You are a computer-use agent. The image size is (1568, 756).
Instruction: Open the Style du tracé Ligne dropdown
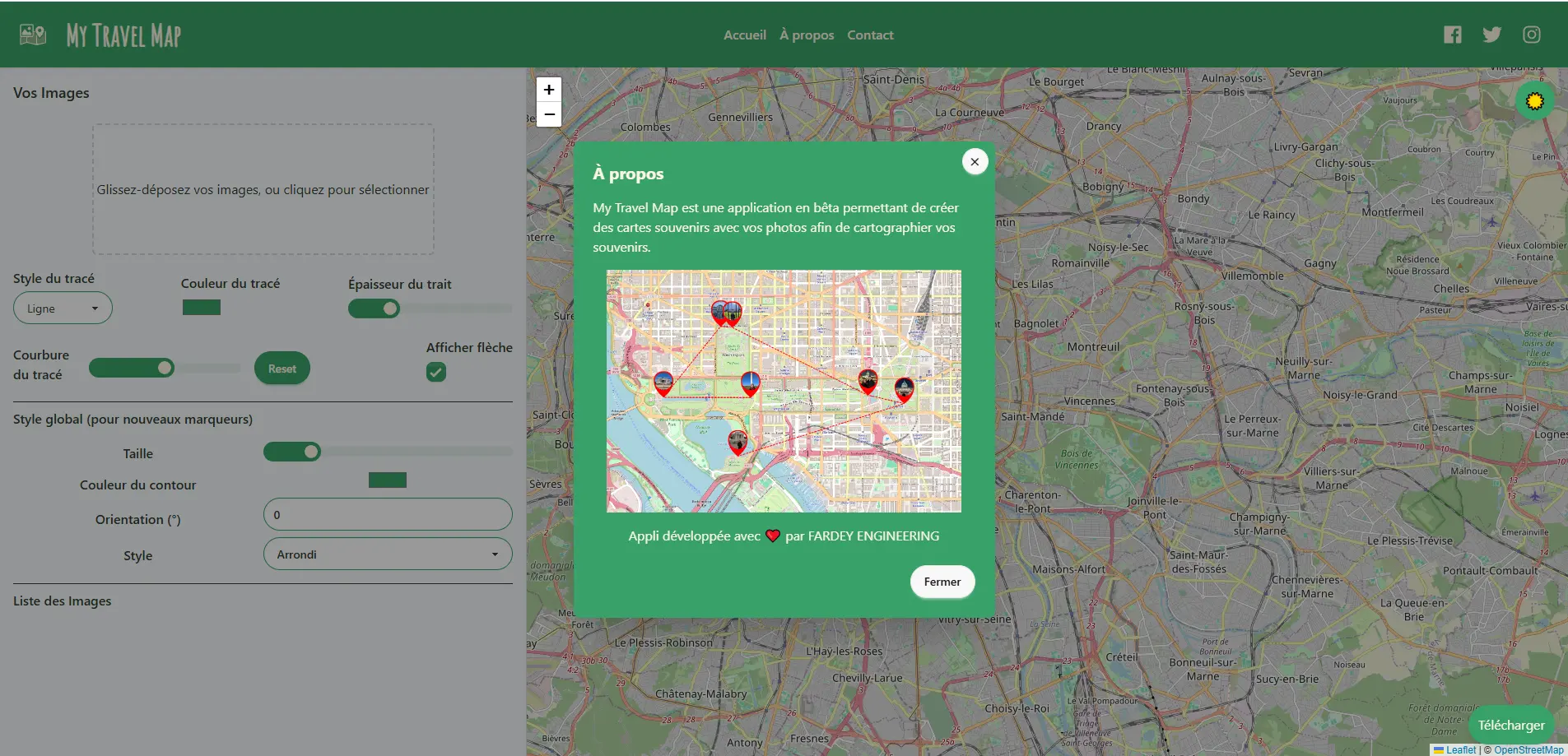pos(63,308)
